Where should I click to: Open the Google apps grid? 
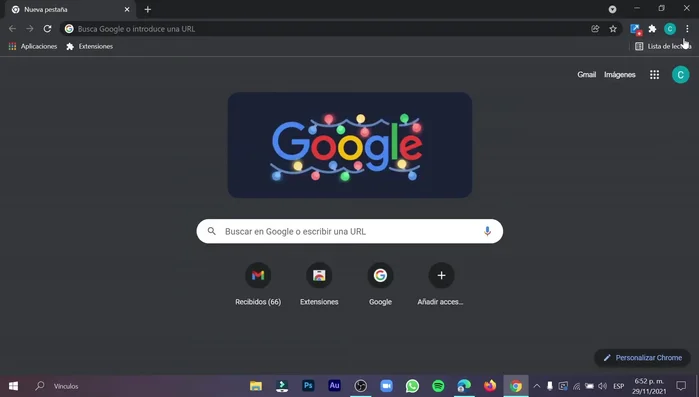[654, 75]
